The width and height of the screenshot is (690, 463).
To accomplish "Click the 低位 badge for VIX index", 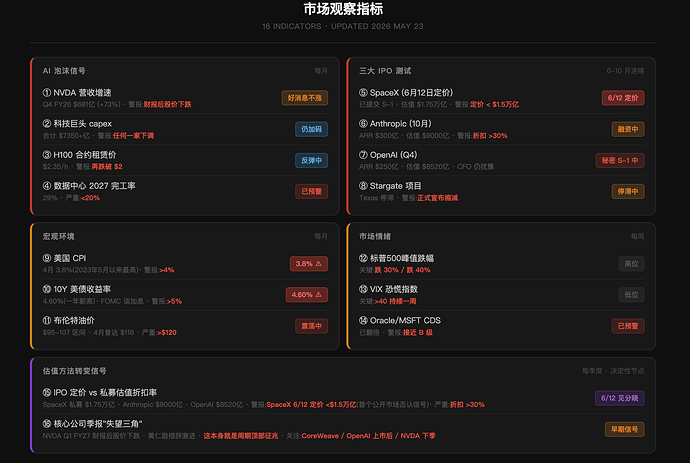I will (x=631, y=294).
